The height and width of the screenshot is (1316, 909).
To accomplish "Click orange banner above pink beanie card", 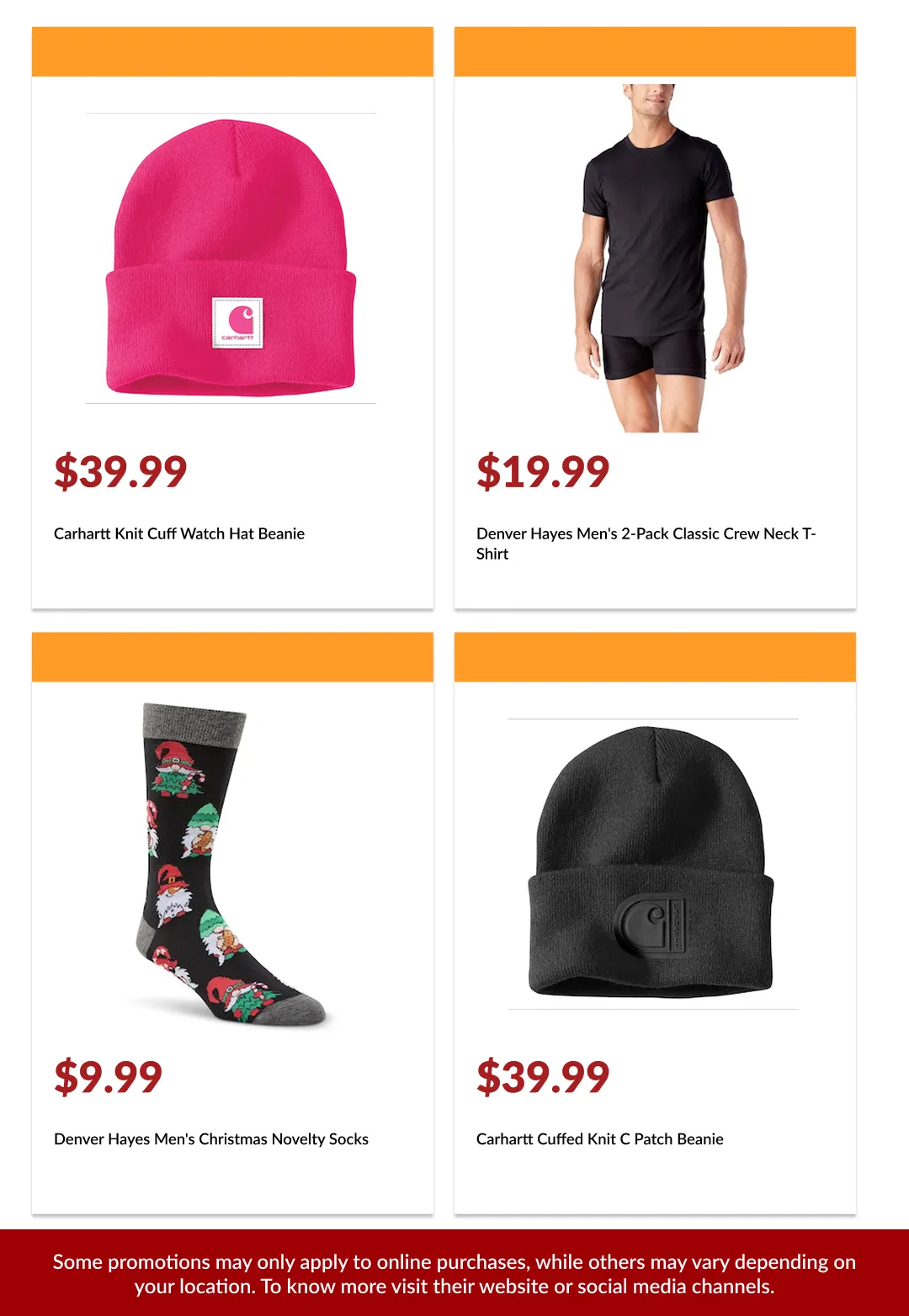I will point(232,51).
